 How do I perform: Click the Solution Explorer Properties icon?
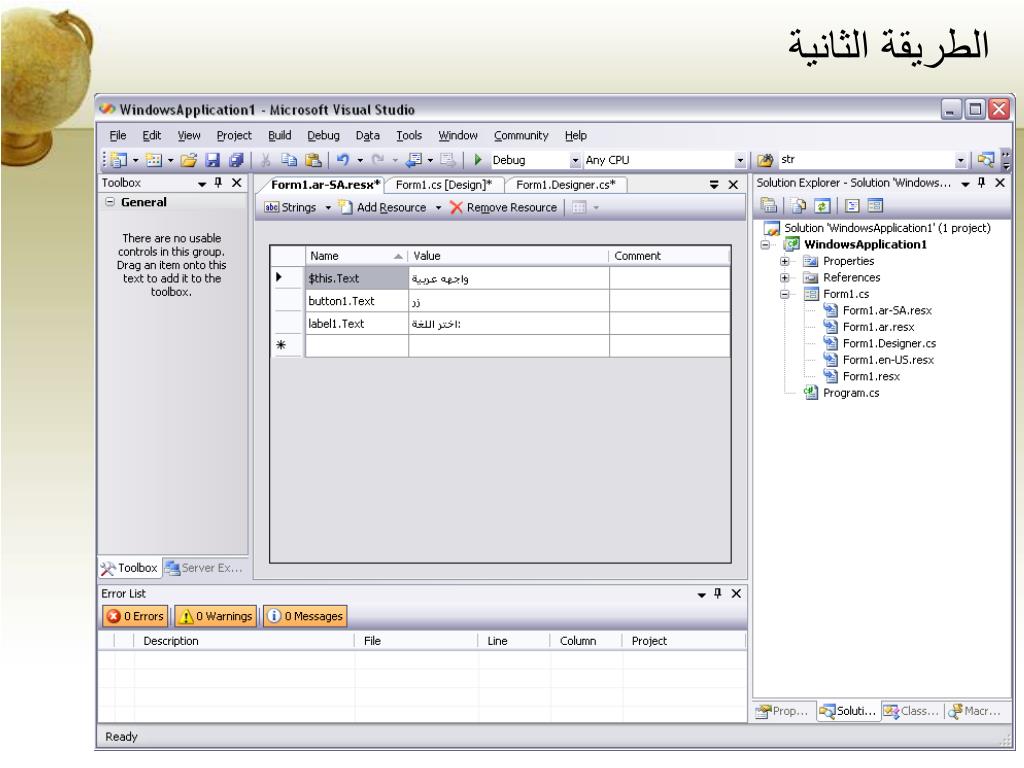769,206
